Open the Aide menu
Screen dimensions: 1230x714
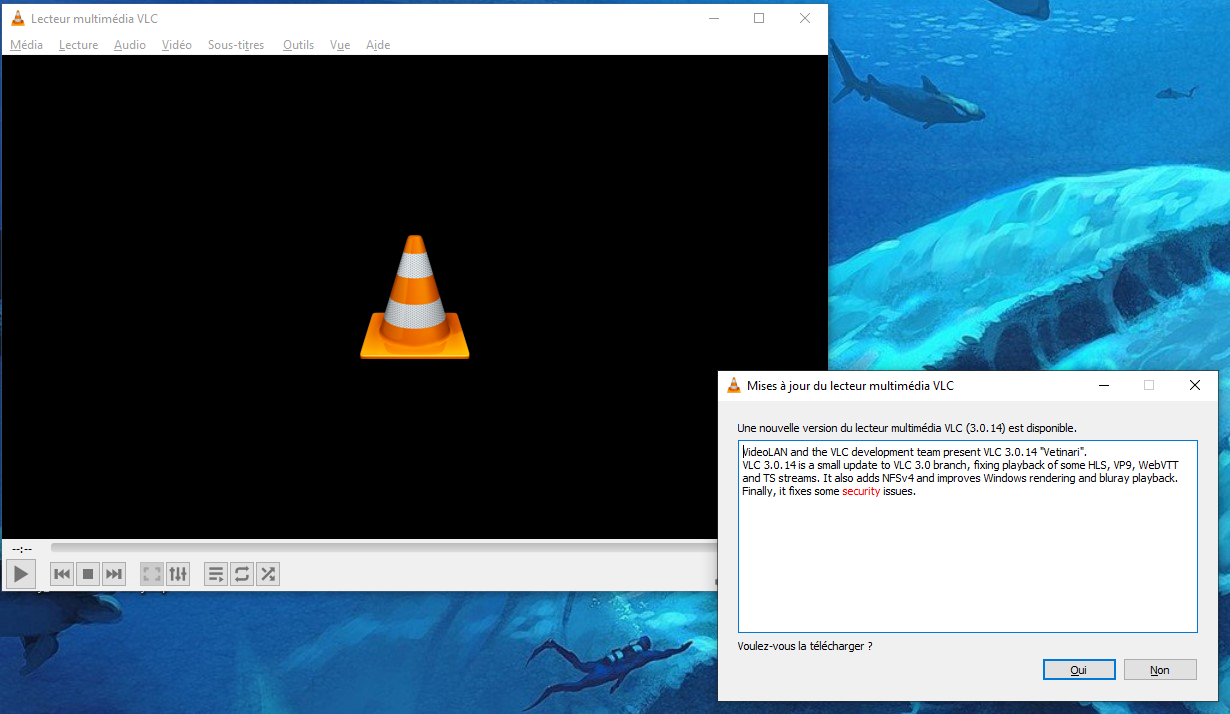[378, 45]
